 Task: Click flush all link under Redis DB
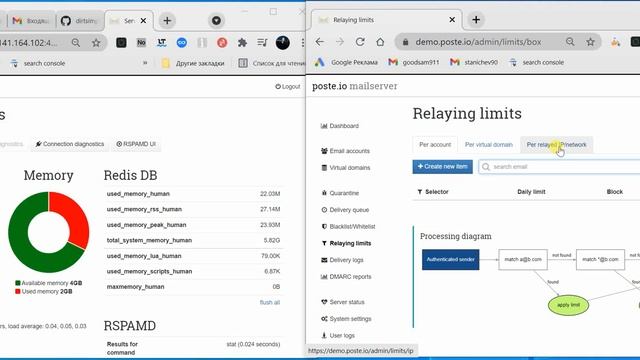pos(270,302)
